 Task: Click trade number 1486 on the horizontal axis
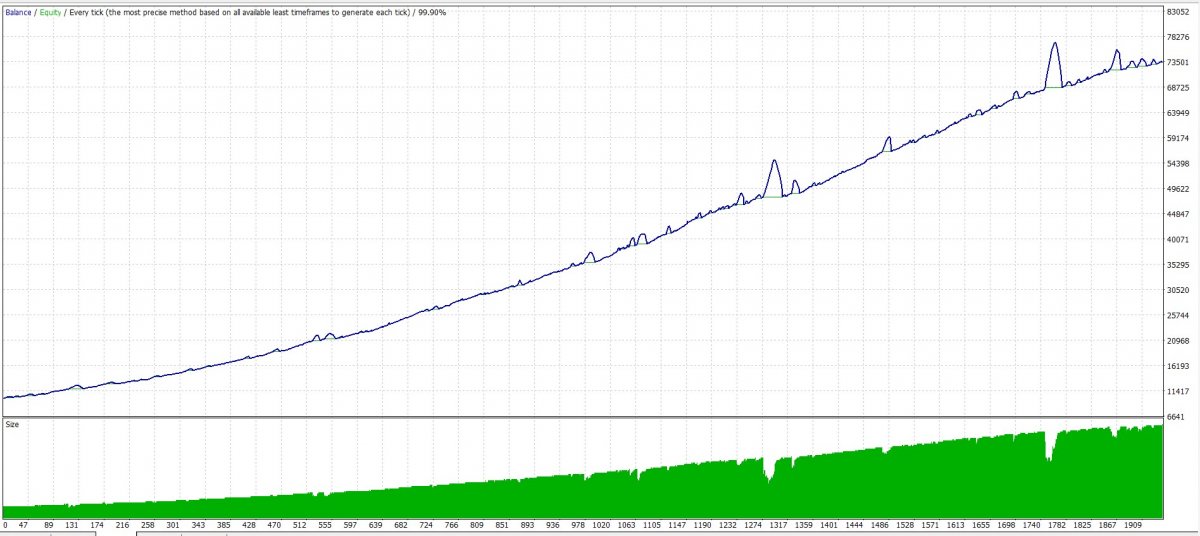point(880,524)
